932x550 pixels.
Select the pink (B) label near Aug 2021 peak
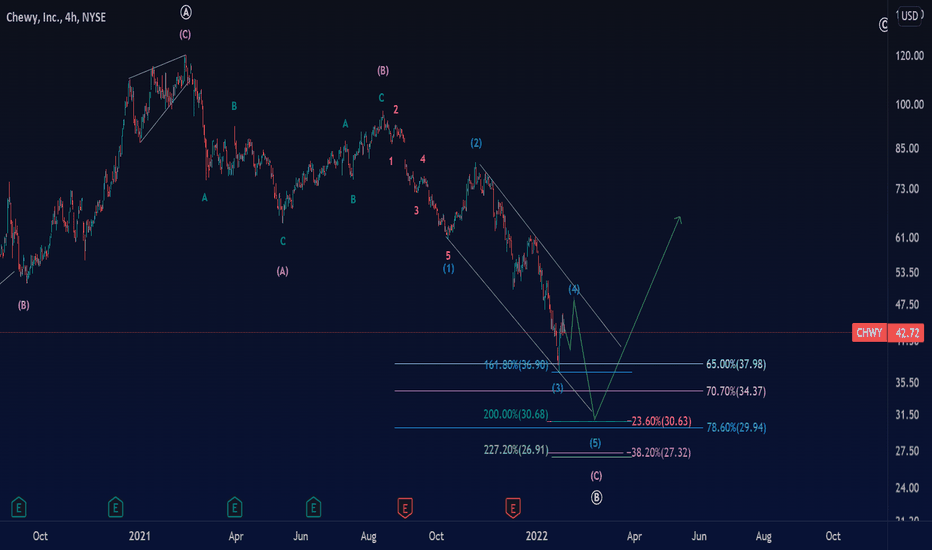click(383, 71)
